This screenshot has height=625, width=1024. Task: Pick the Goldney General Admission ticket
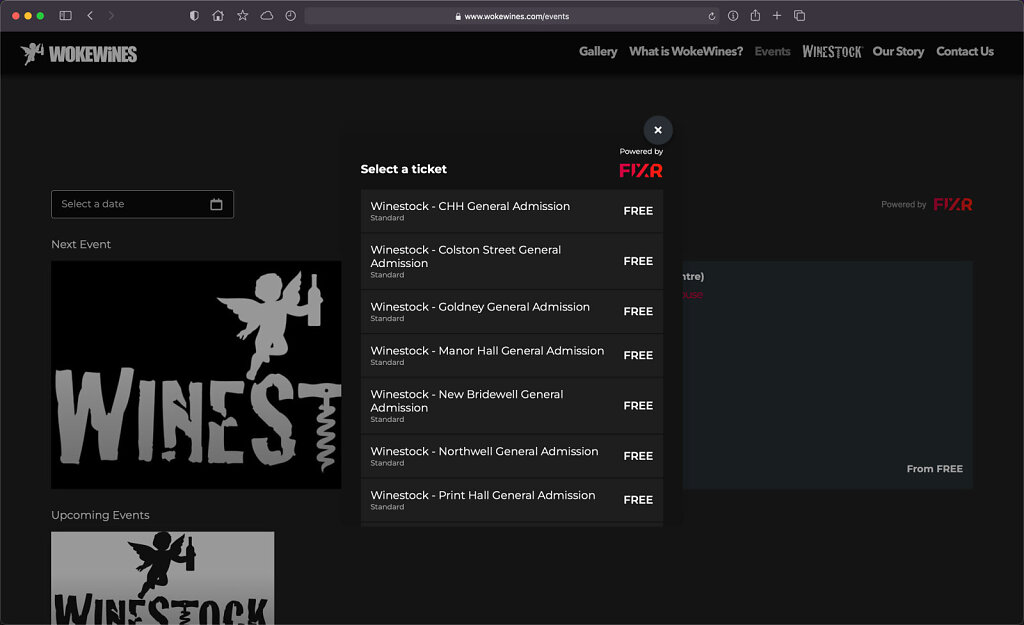[512, 312]
